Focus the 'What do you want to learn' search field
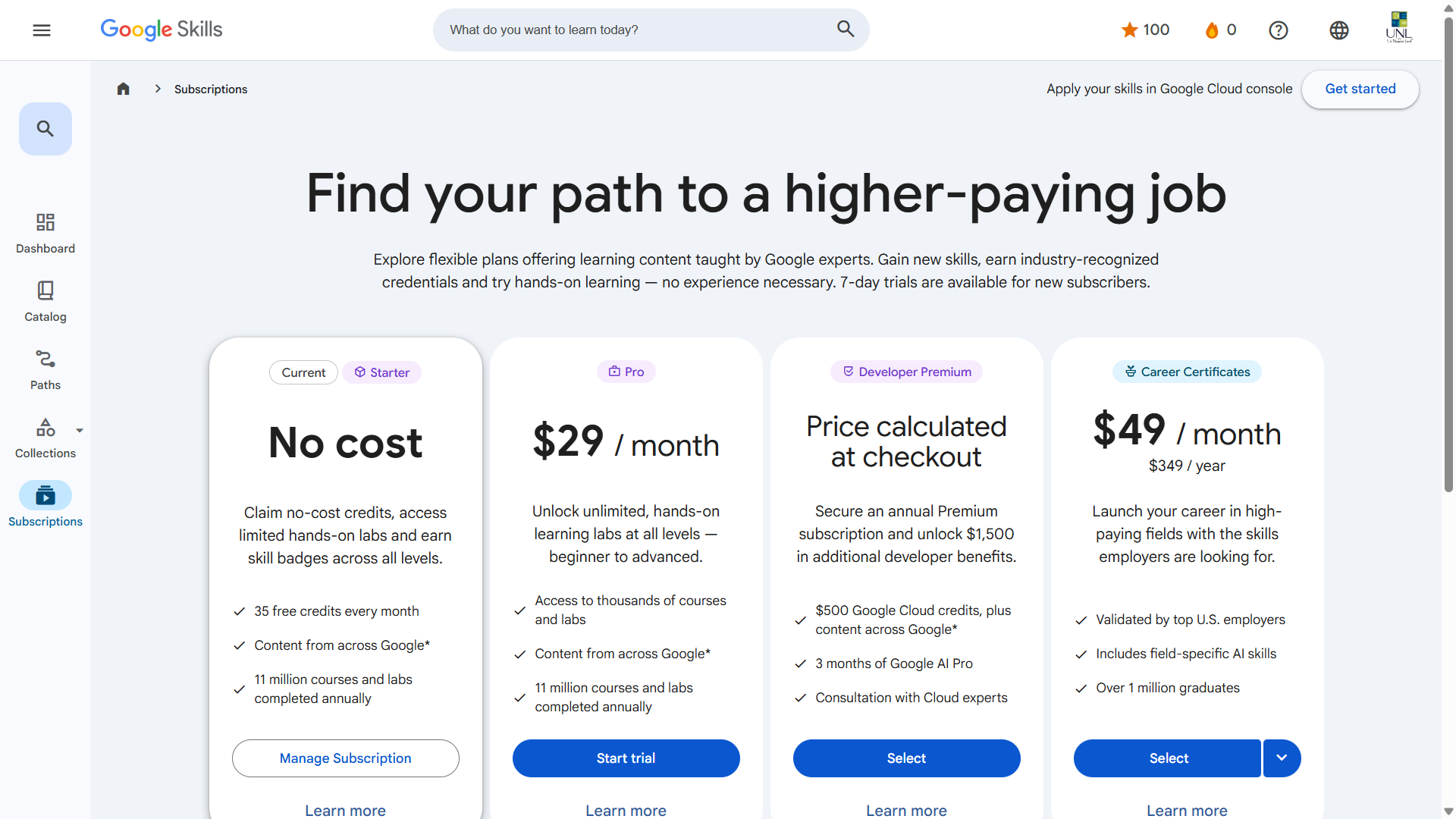Viewport: 1456px width, 819px height. 637,30
